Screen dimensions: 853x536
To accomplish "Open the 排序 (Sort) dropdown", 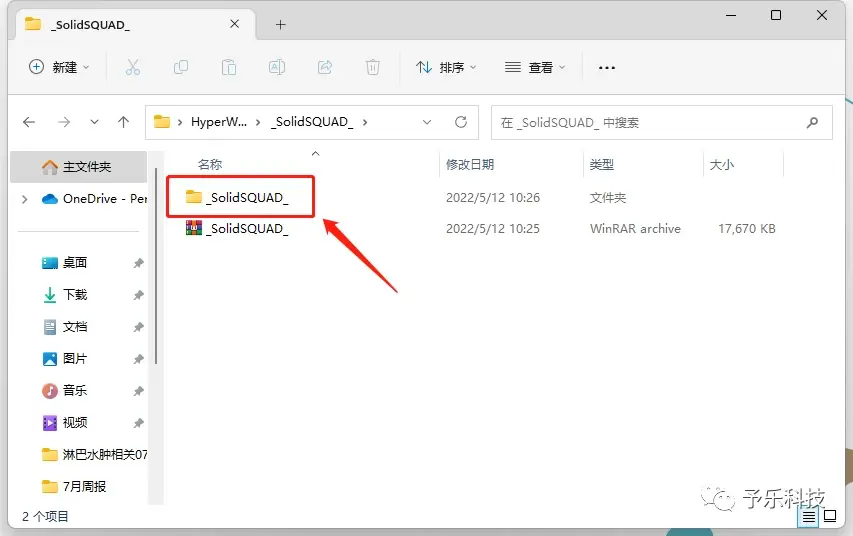I will click(x=446, y=67).
